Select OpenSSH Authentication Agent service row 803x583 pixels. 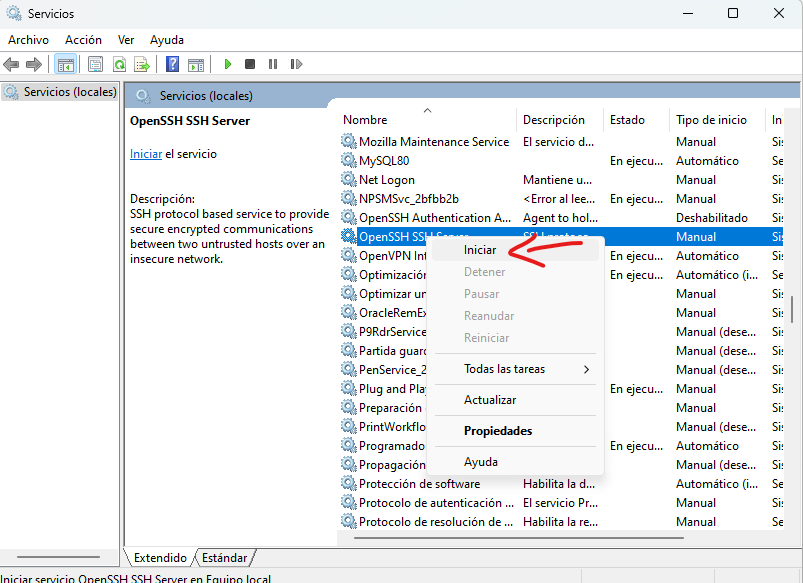tap(562, 217)
